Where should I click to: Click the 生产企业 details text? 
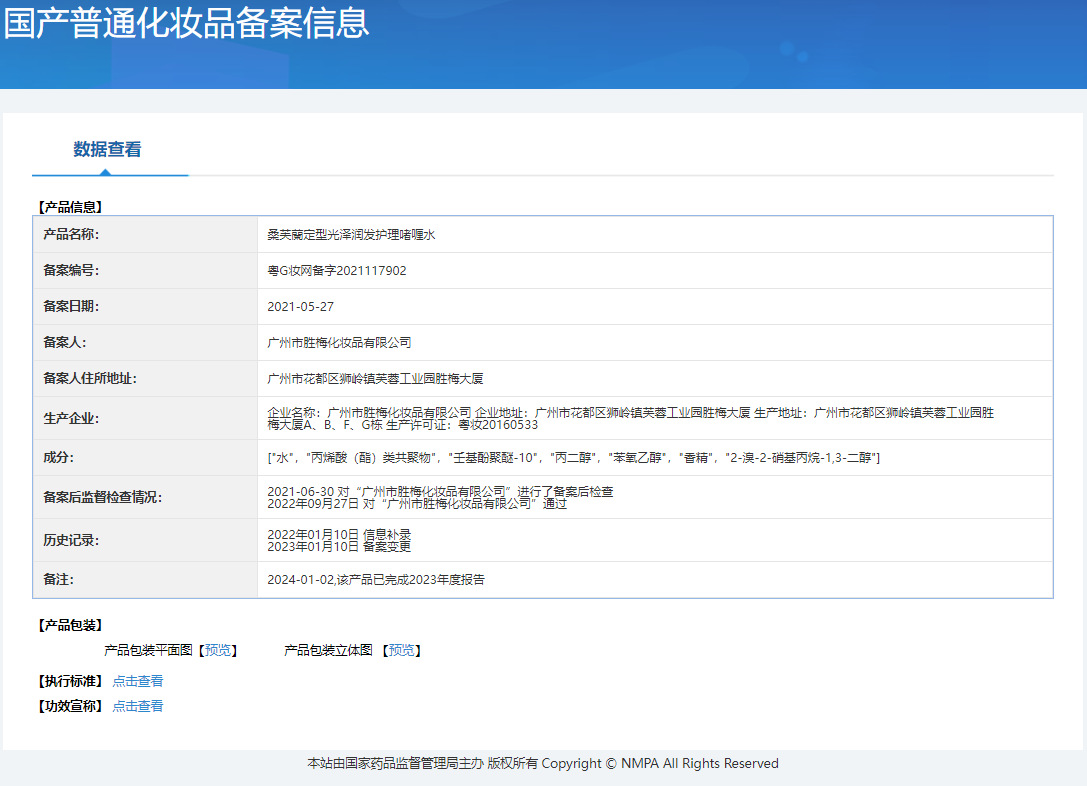tap(630, 419)
